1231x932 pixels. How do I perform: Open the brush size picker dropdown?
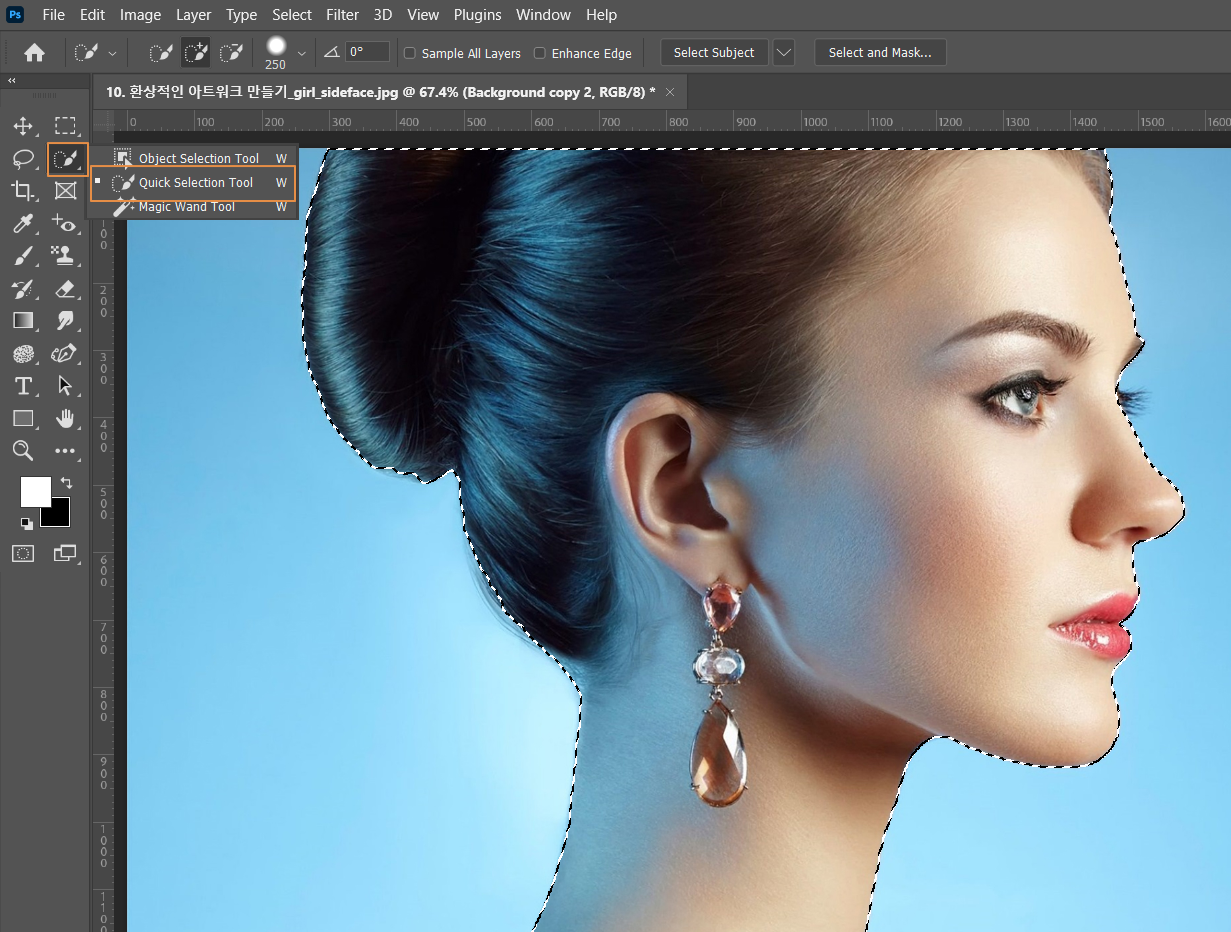coord(301,53)
